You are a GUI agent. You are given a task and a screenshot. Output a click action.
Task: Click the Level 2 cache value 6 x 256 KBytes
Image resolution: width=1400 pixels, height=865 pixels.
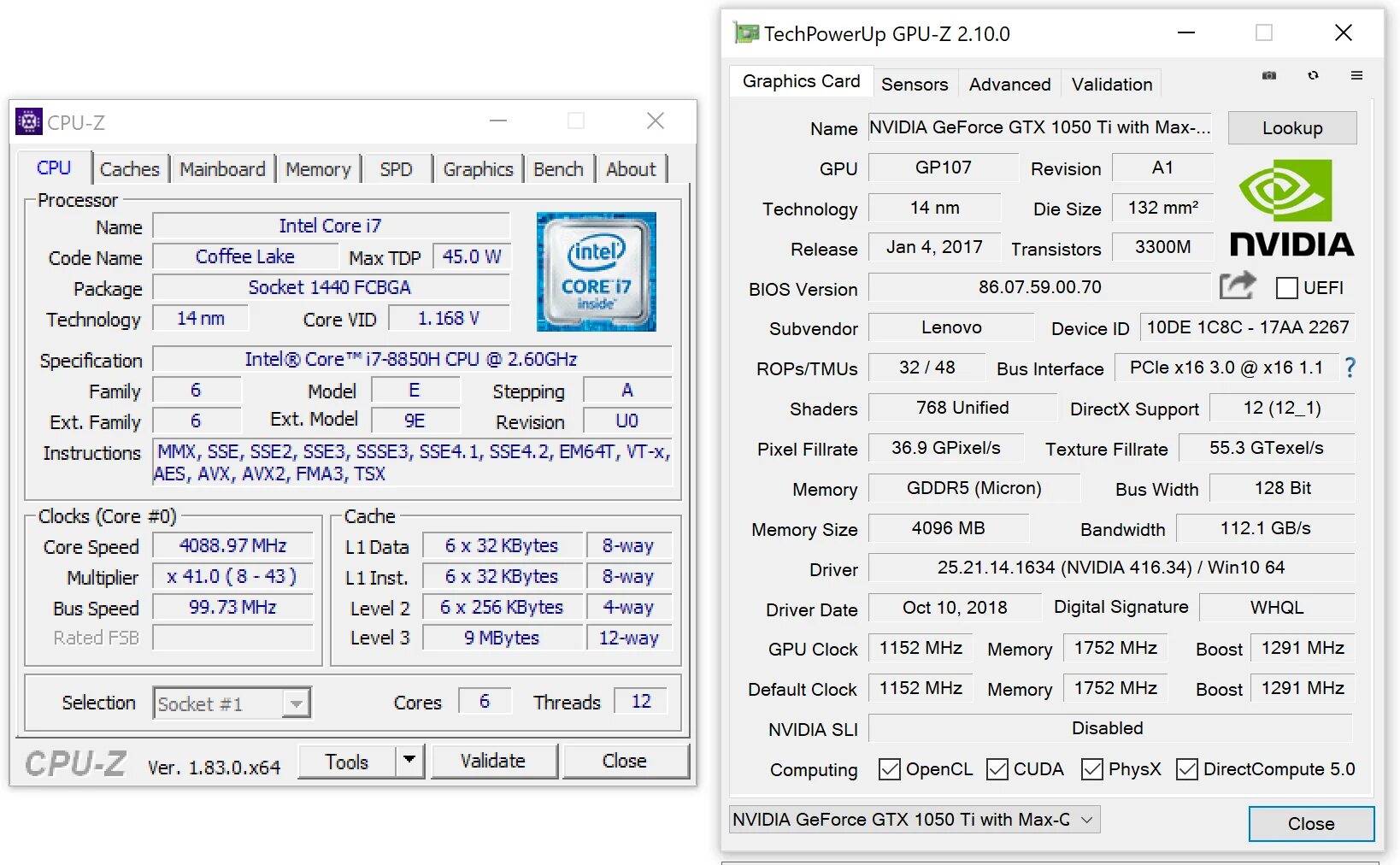coord(503,607)
